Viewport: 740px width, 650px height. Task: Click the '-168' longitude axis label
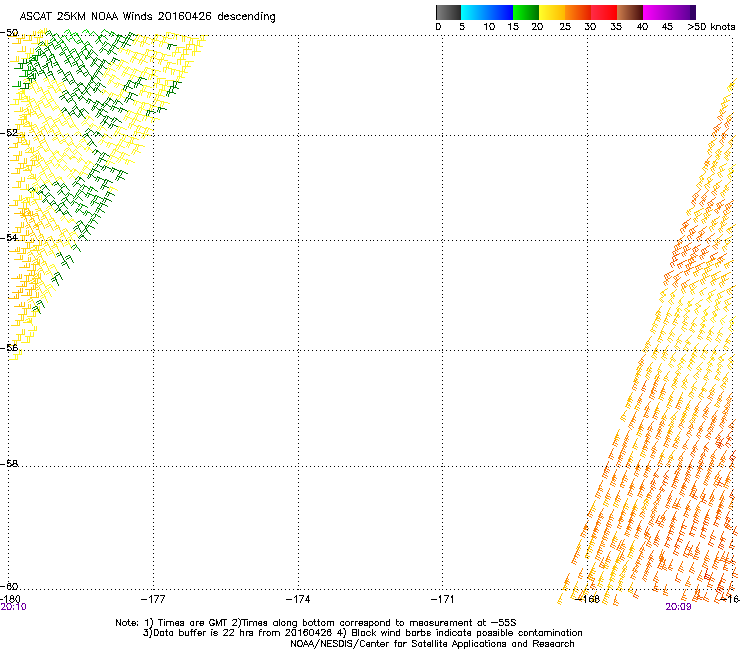point(588,599)
